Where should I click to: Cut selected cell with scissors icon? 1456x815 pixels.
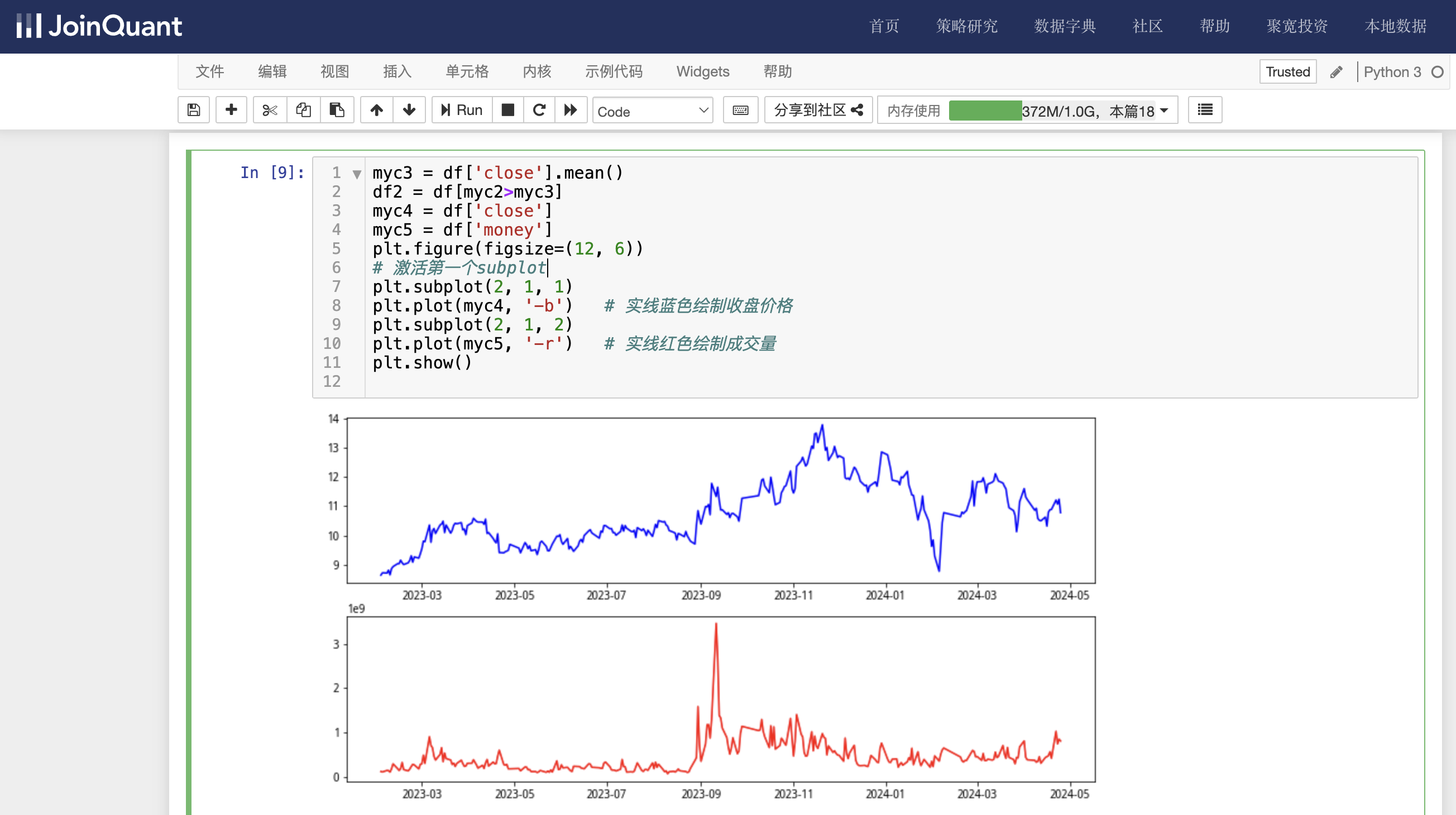point(270,109)
